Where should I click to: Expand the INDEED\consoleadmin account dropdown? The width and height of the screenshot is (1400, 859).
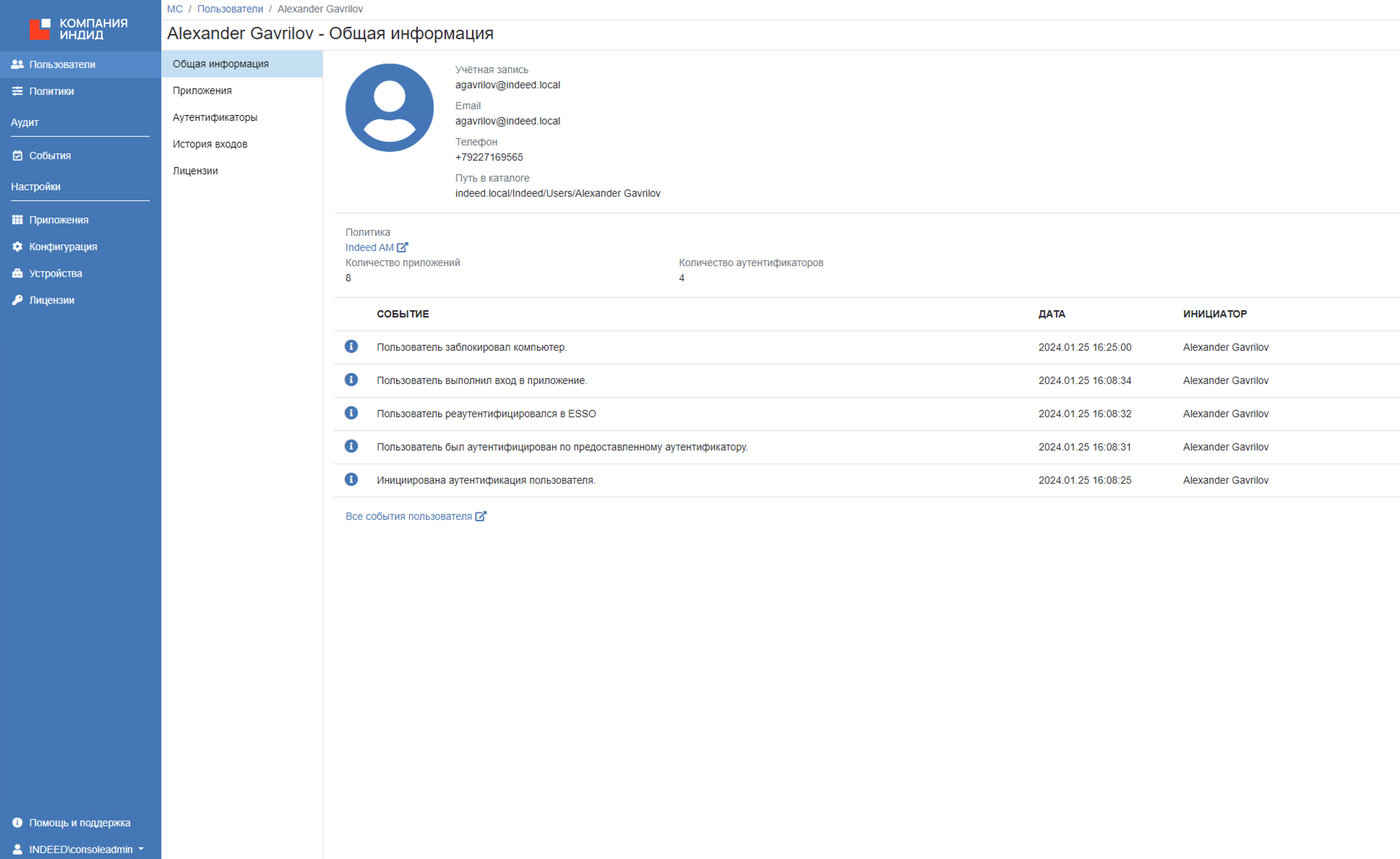141,849
